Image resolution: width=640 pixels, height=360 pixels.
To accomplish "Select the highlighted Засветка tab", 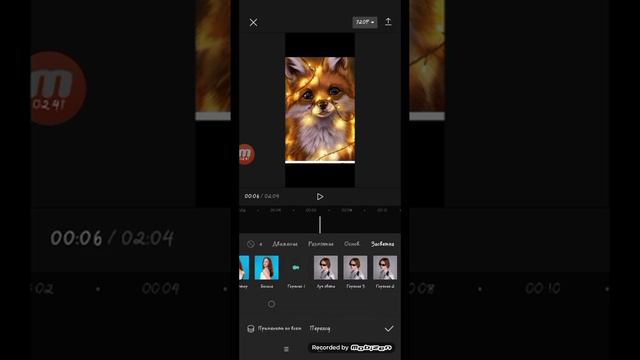I will click(382, 244).
